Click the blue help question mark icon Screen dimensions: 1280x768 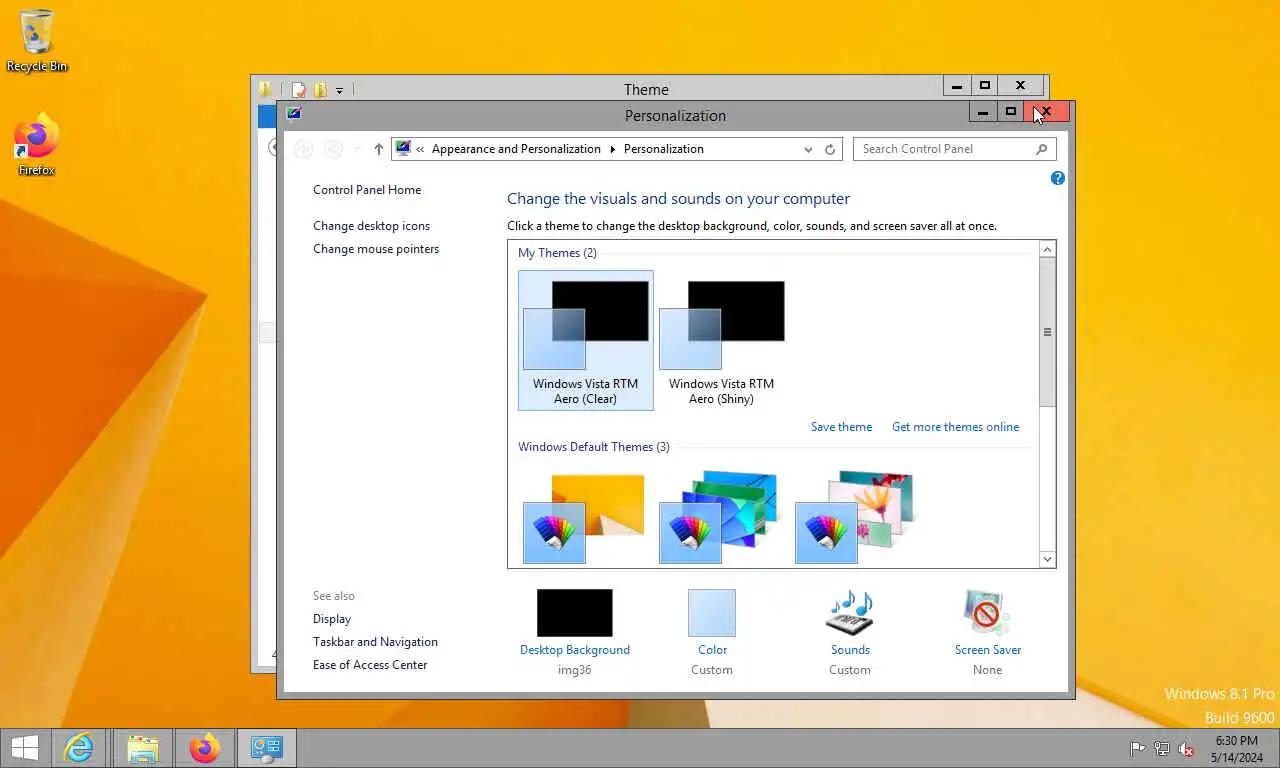[1058, 178]
